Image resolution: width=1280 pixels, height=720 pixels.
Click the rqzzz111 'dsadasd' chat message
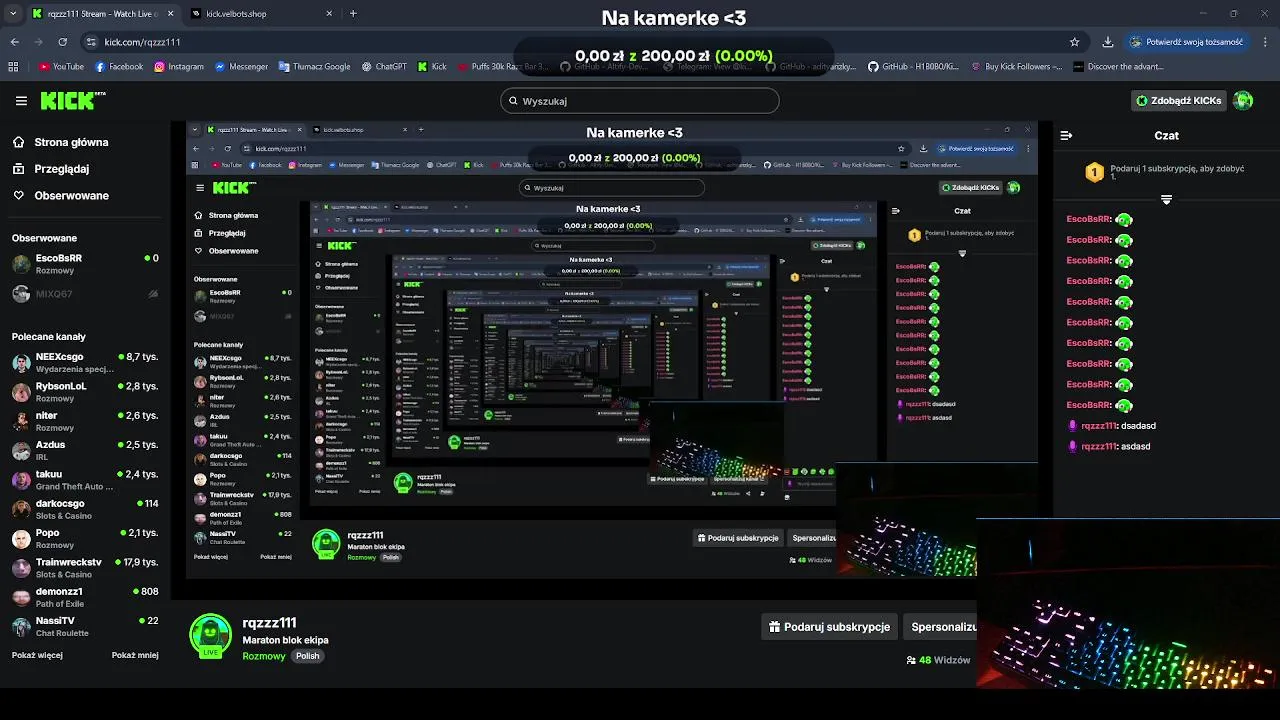click(1112, 426)
